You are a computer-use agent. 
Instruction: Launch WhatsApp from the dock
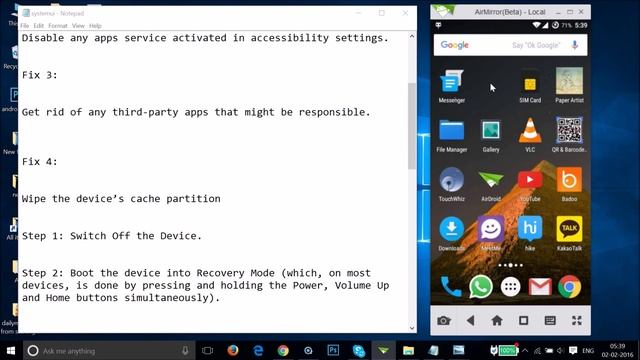pos(481,287)
